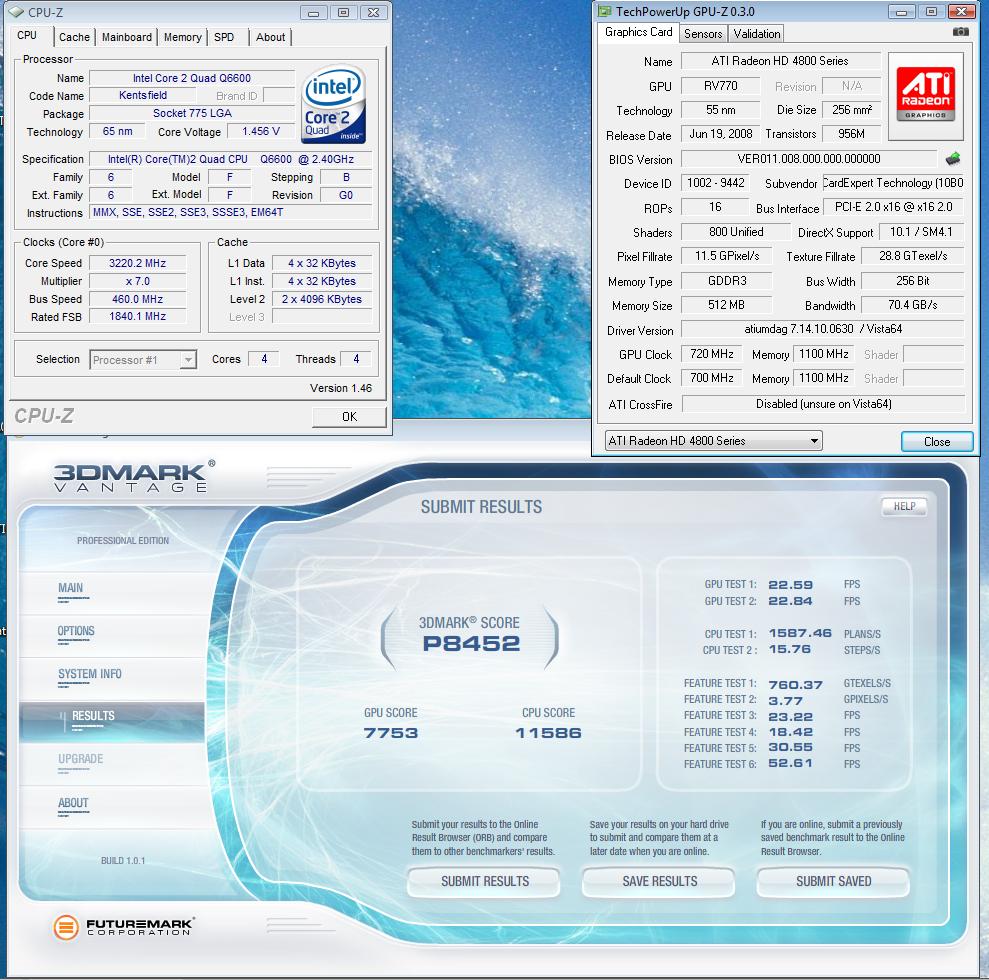Viewport: 989px width, 980px height.
Task: Switch to the Sensors tab in GPU-Z
Action: 703,33
